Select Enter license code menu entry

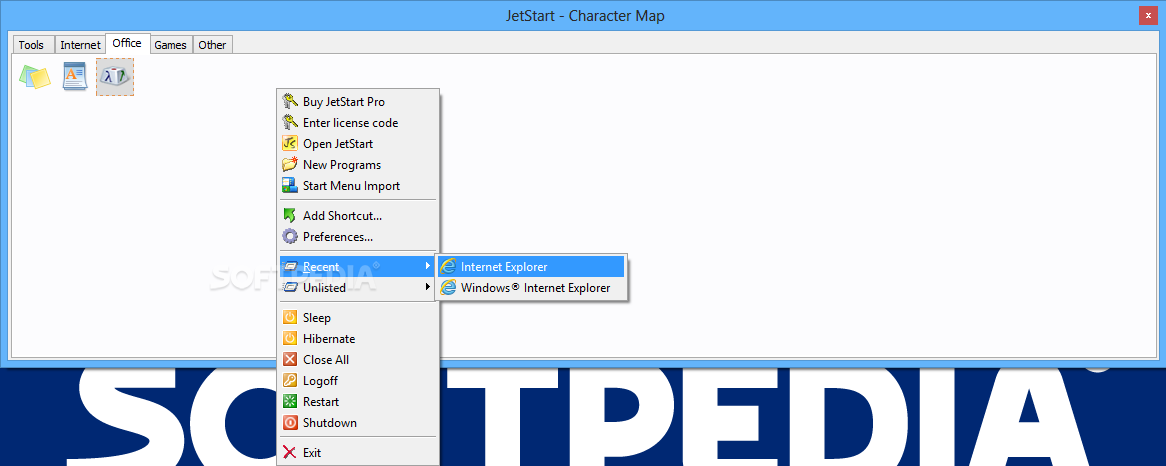click(358, 123)
